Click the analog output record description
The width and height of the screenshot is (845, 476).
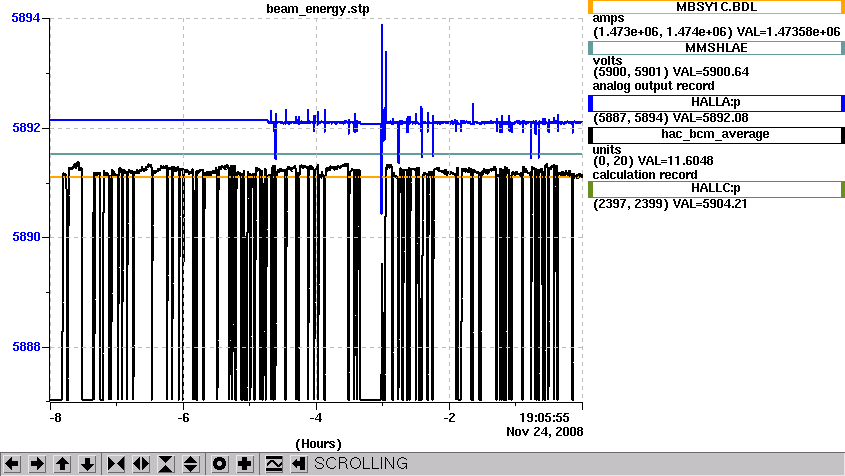654,86
